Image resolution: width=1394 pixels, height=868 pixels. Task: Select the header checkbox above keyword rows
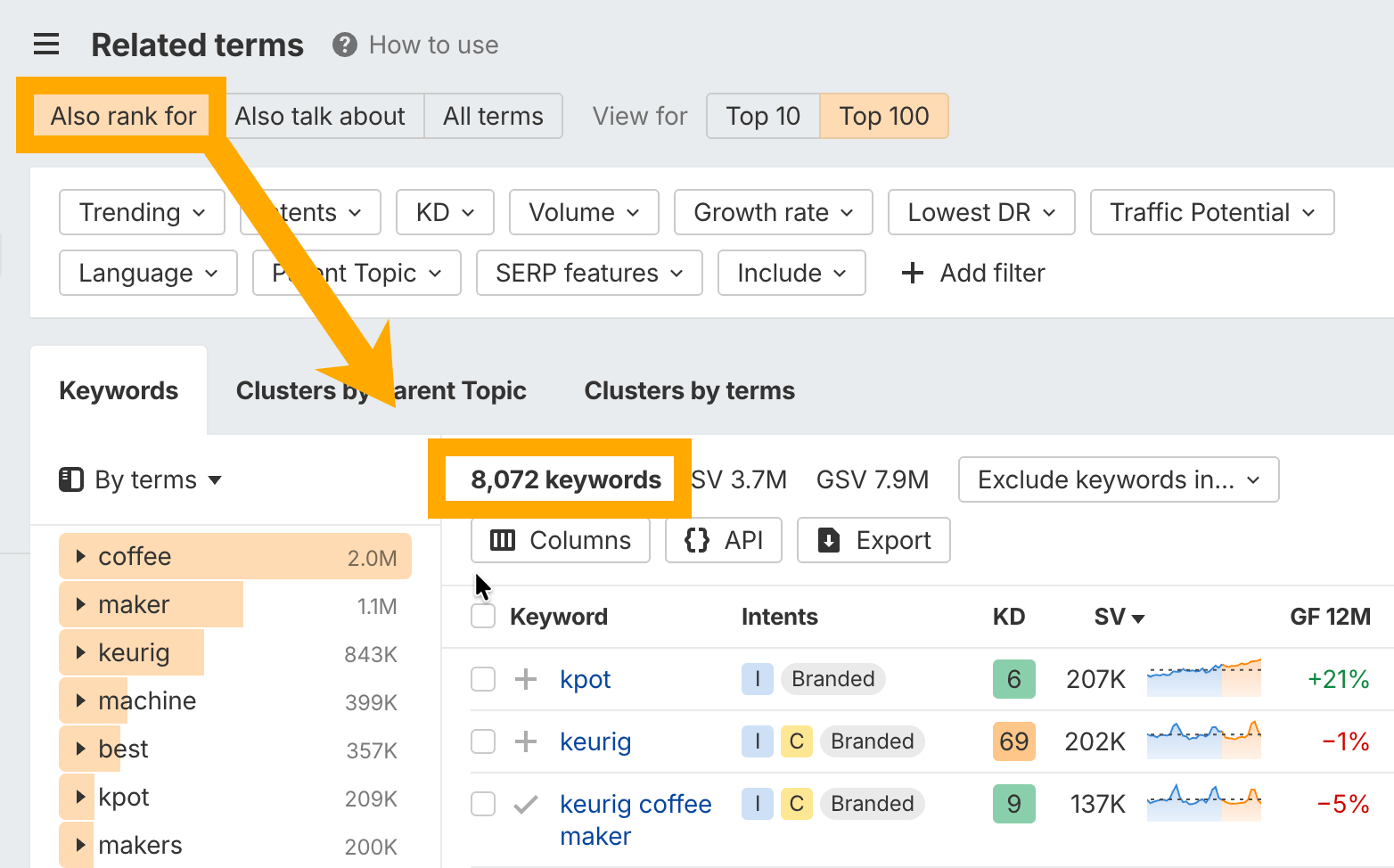[x=482, y=616]
